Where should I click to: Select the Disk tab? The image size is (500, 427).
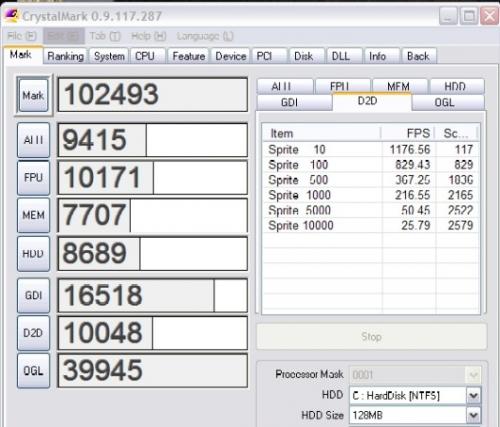[x=307, y=56]
